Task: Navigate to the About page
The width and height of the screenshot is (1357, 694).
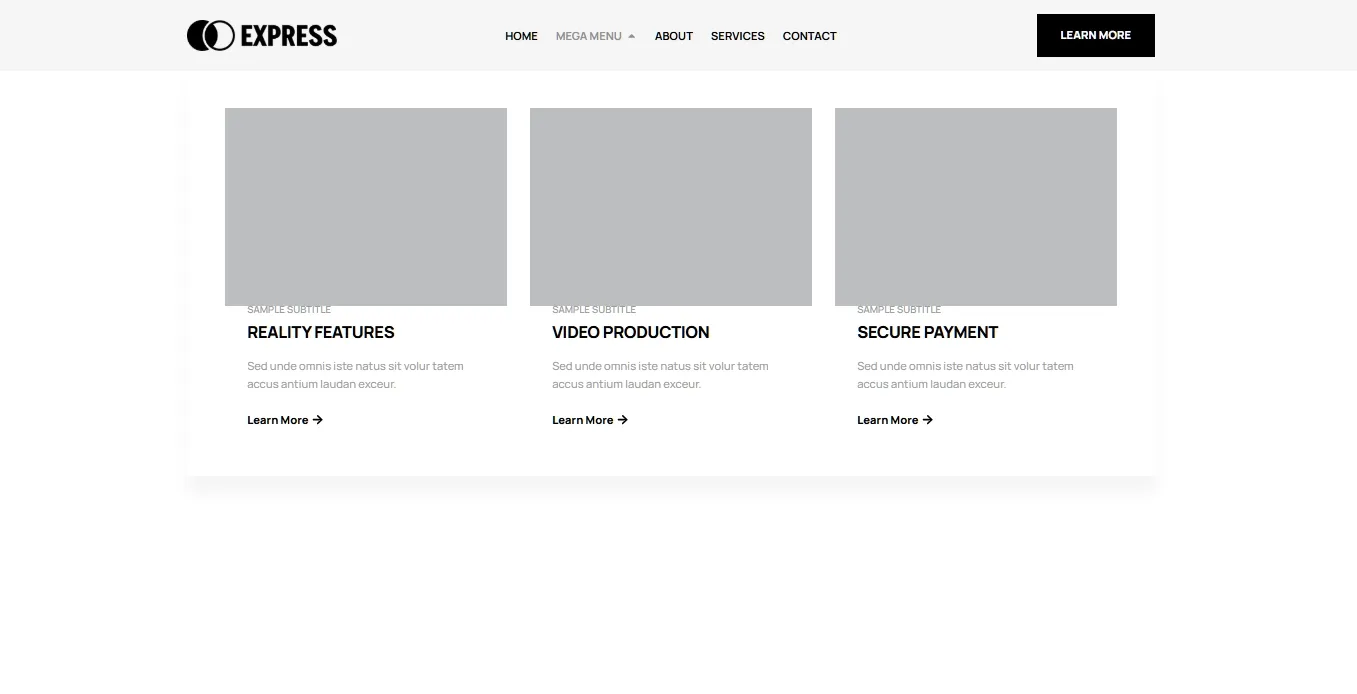Action: point(673,36)
